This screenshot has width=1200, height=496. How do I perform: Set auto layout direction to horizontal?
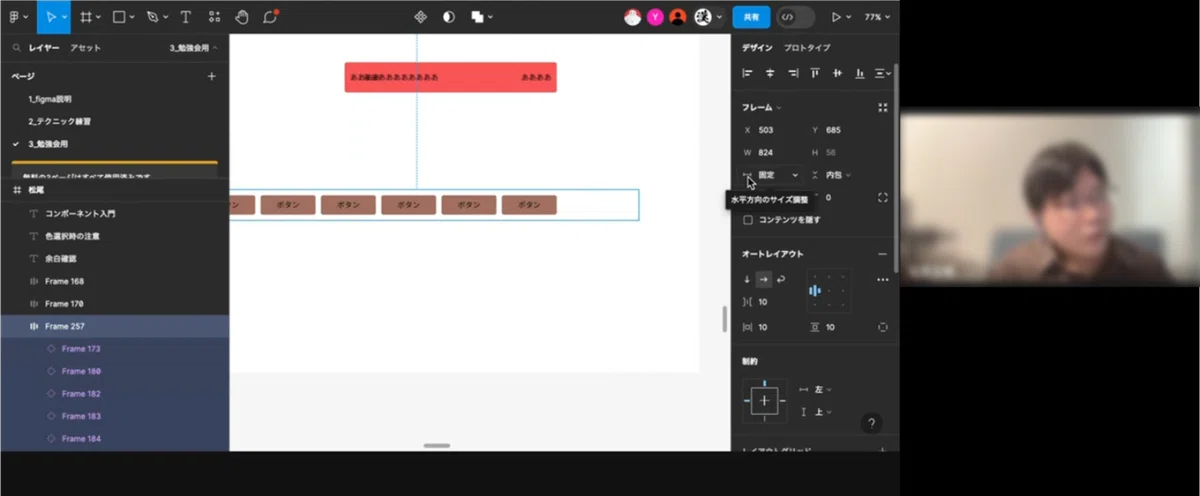click(x=764, y=280)
